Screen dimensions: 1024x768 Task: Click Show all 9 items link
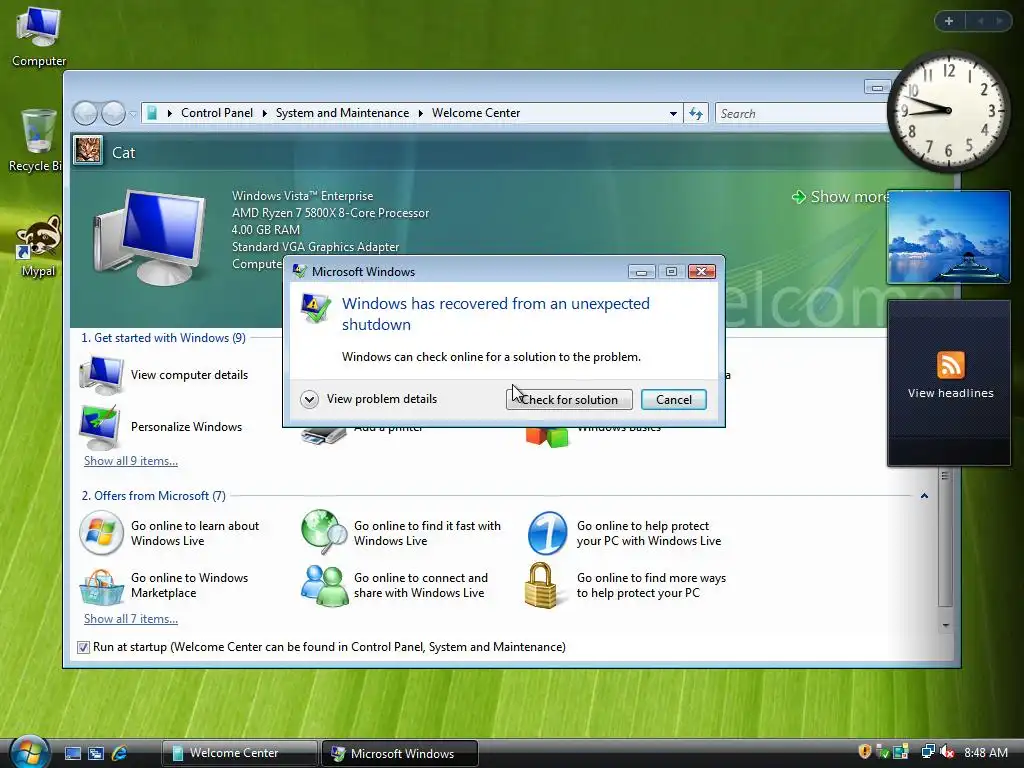(131, 461)
